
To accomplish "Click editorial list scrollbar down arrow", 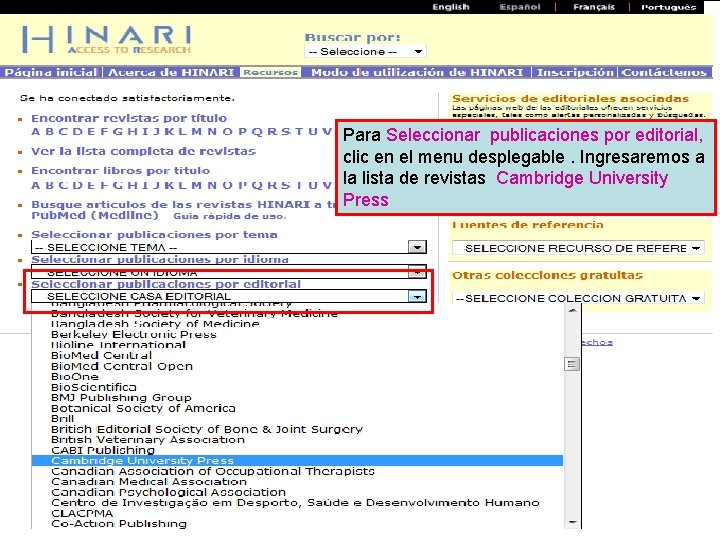I will pyautogui.click(x=573, y=523).
